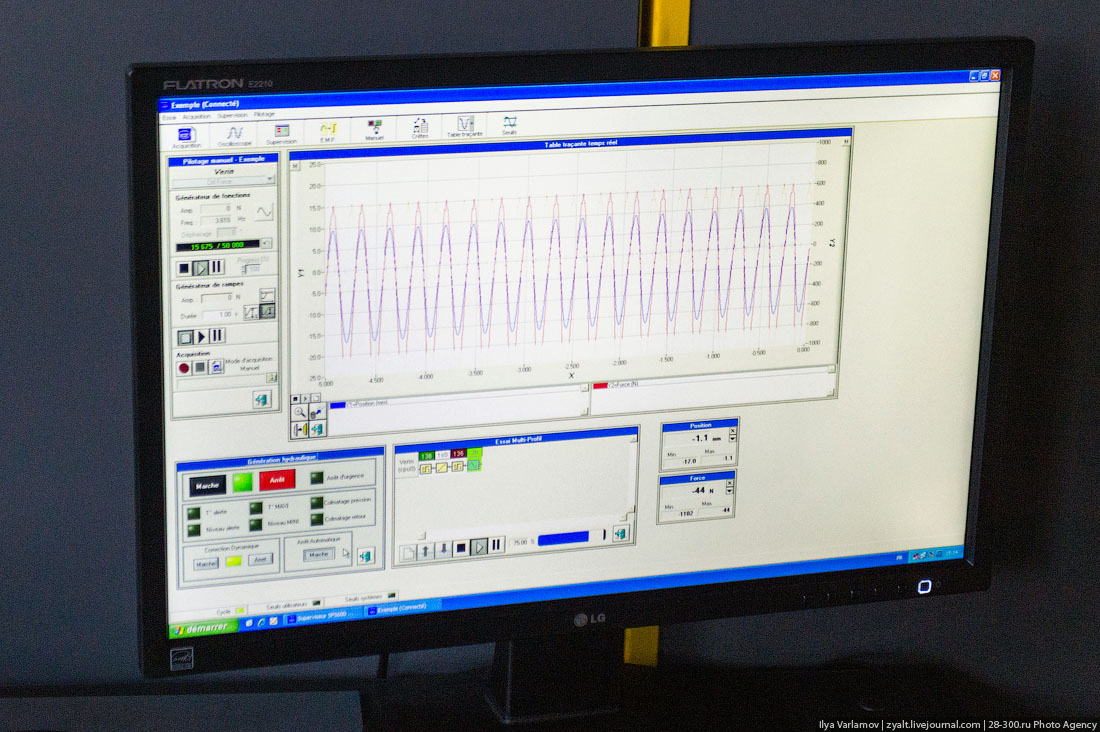This screenshot has width=1100, height=732.
Task: Open the Seuils toolbar icon
Action: point(509,125)
